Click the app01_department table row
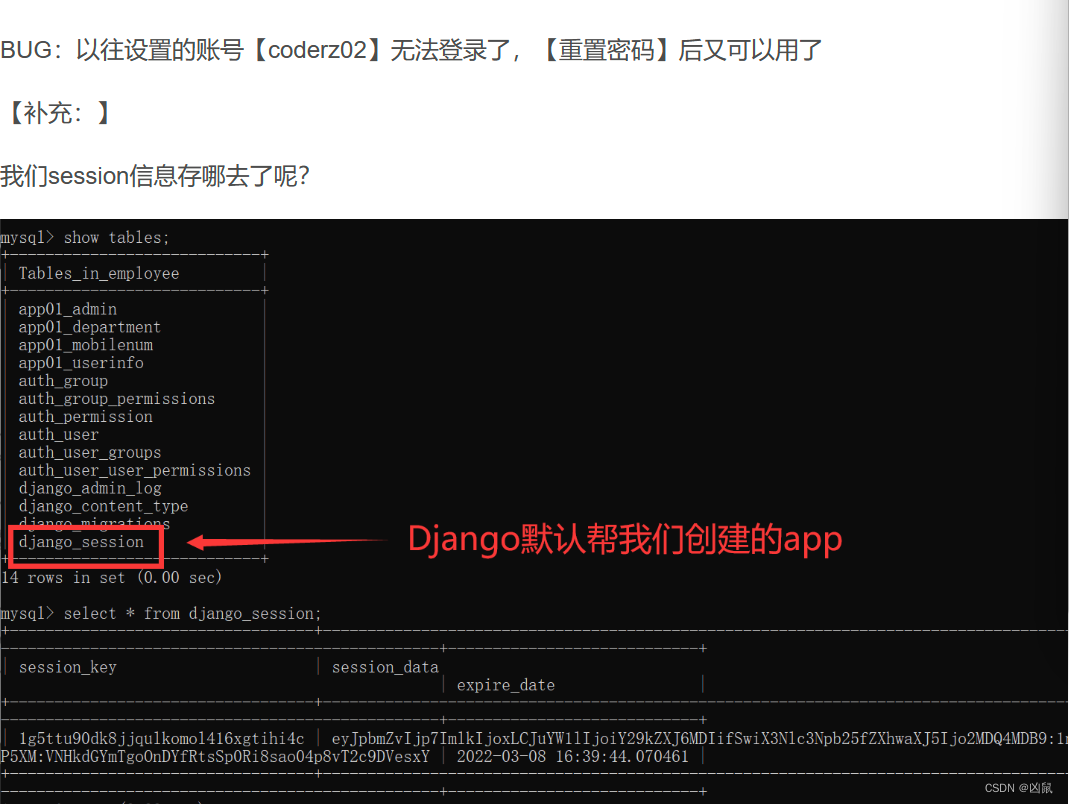This screenshot has height=804, width=1069. 89,327
